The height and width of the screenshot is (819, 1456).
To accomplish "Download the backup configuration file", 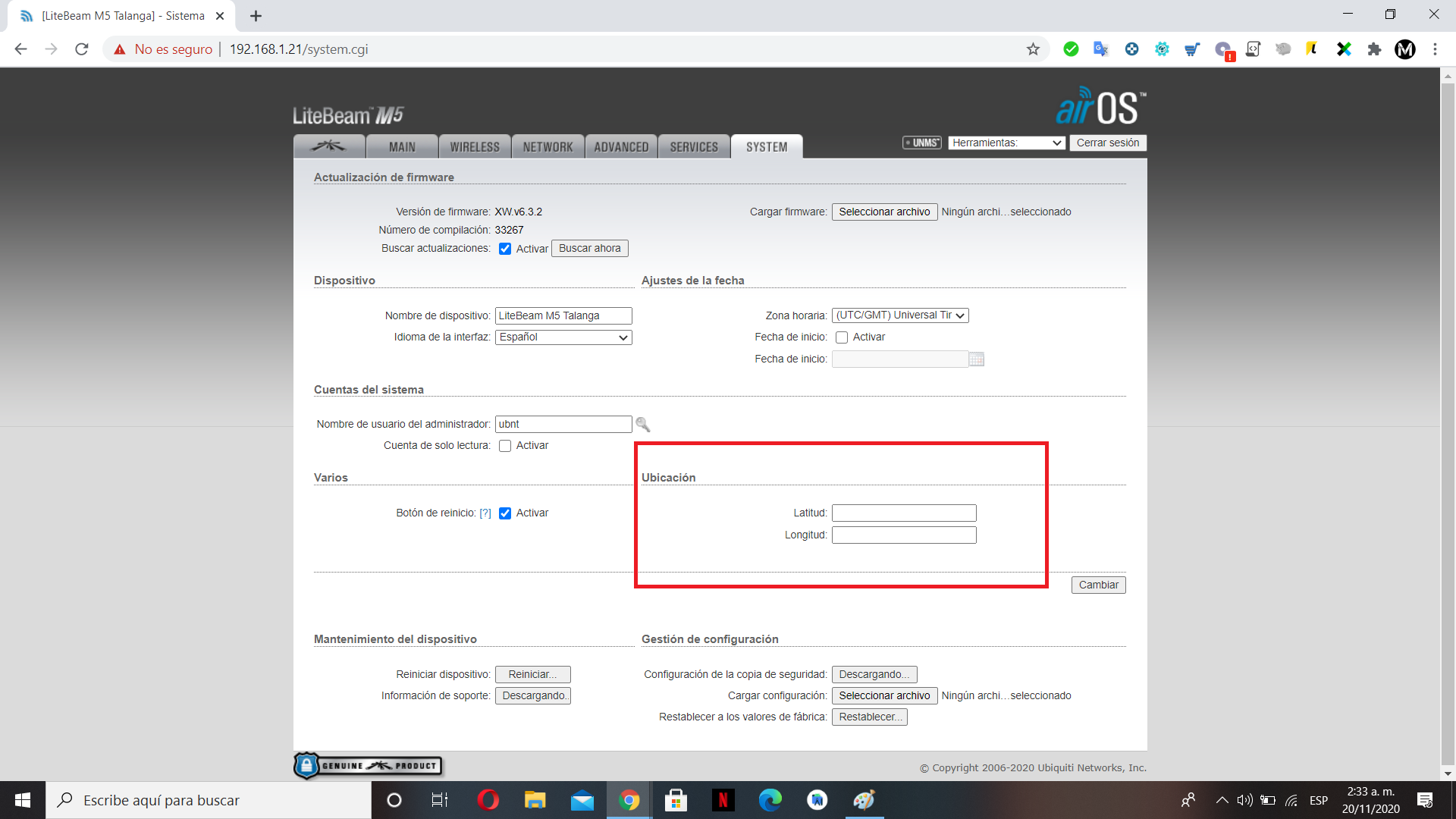I will [874, 674].
